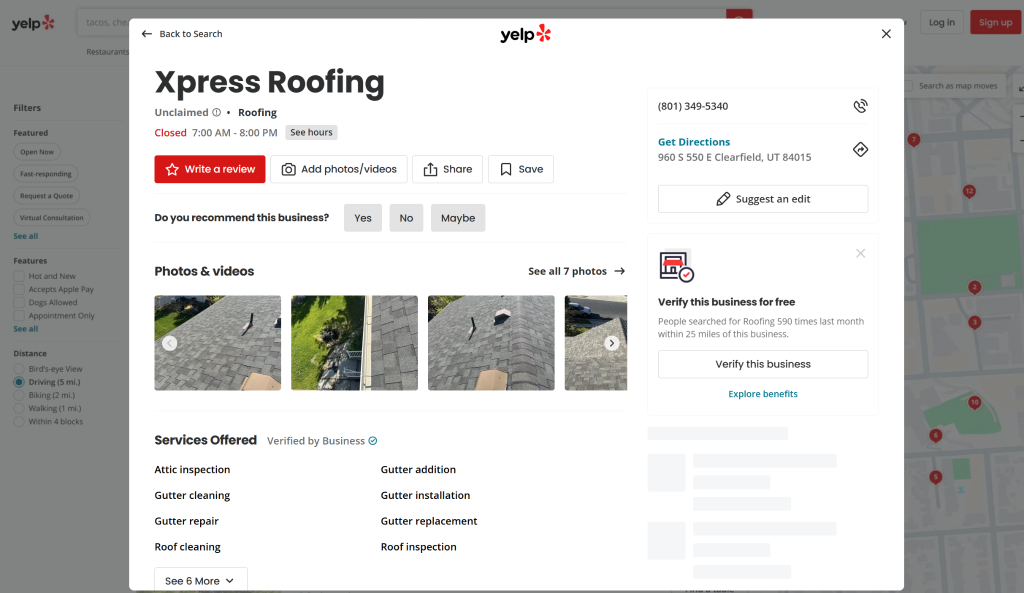Open the second photo of grass and gutter
This screenshot has height=593, width=1024.
(x=354, y=343)
